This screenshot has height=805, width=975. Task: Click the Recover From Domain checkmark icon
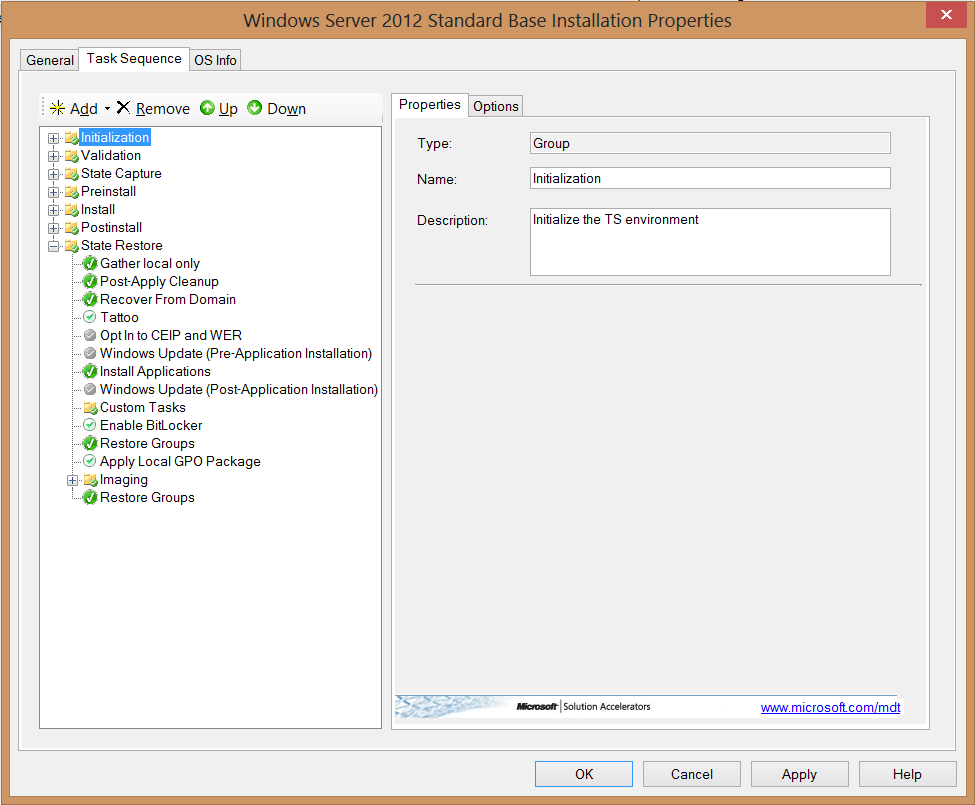(x=90, y=300)
